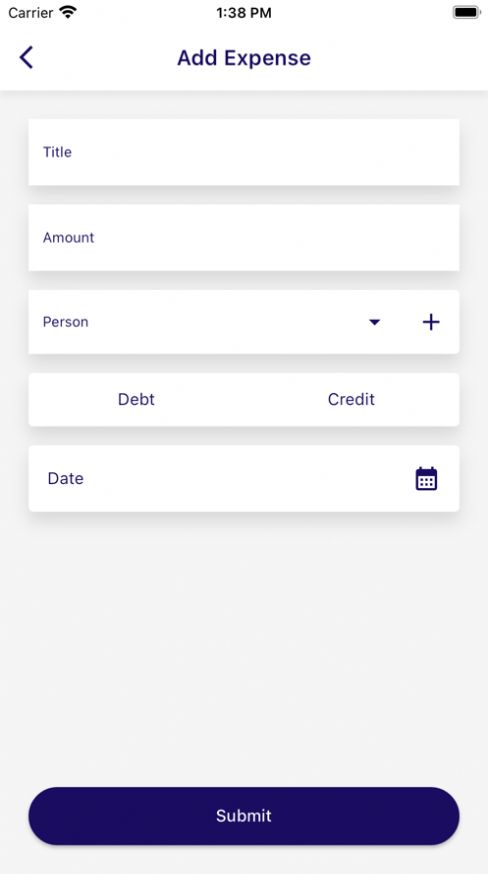
Task: Select Debt as the expense type
Action: tap(136, 400)
